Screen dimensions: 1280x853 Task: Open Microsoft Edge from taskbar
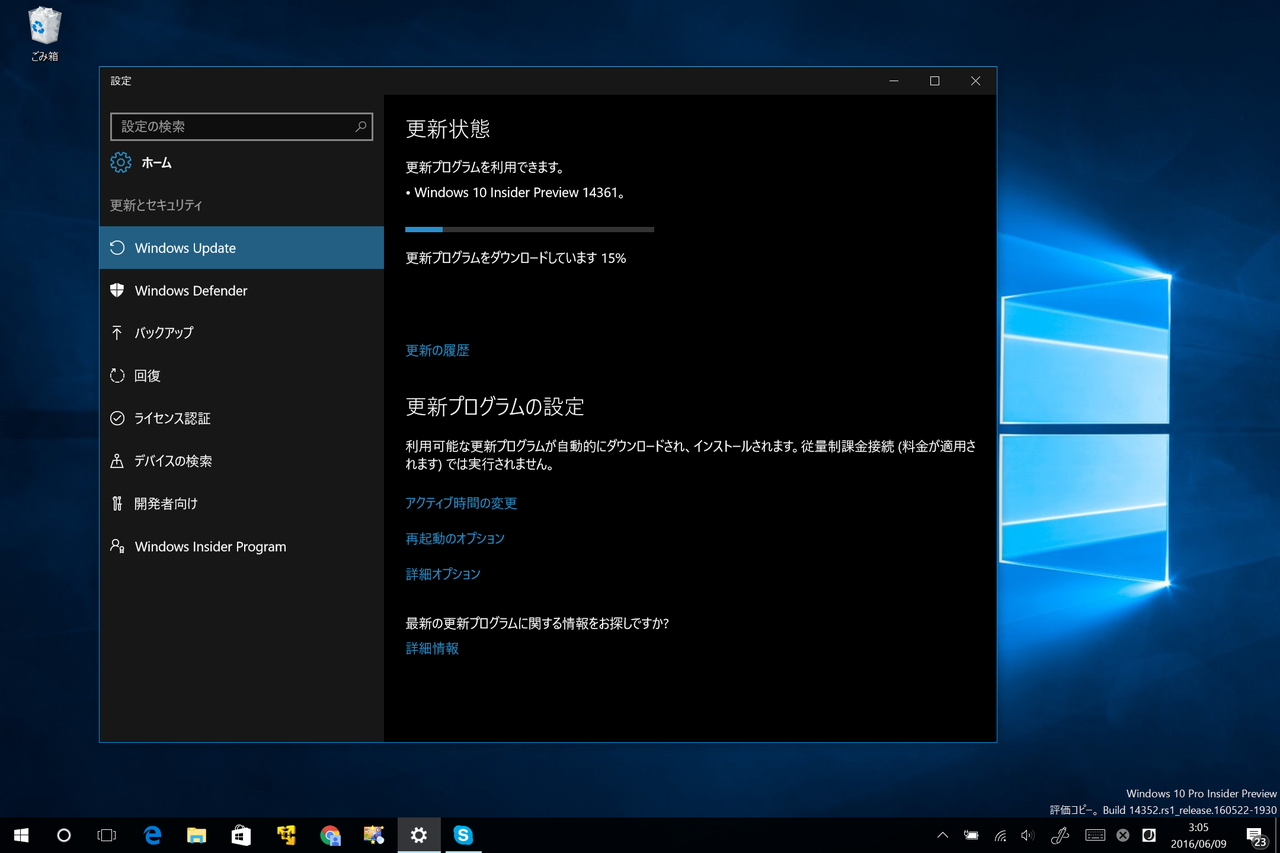(x=153, y=835)
